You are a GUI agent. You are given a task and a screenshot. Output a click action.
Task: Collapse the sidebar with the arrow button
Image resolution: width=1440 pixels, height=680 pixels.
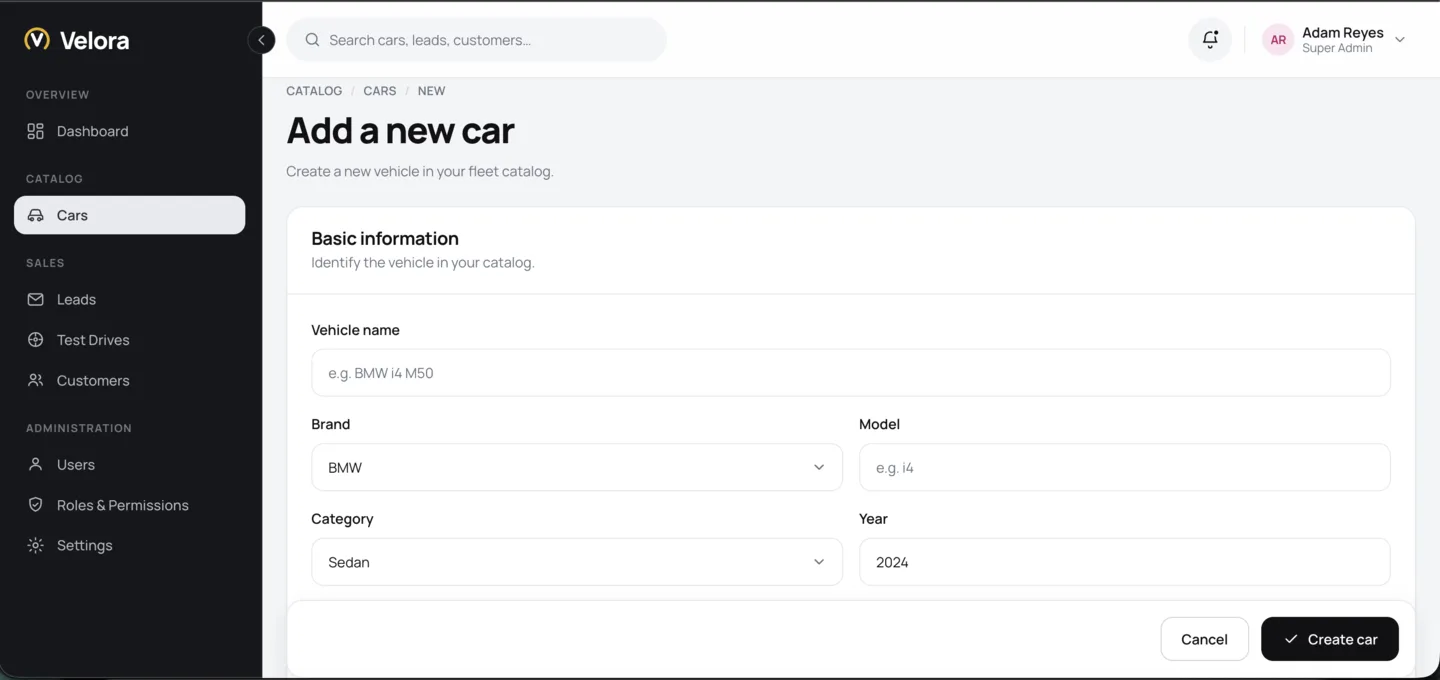(x=261, y=40)
